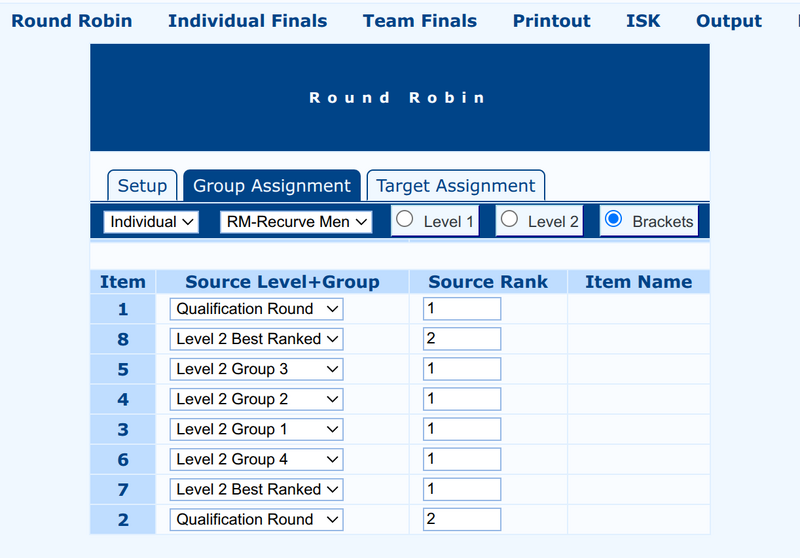Focus the Source Rank field for item 5

[462, 369]
